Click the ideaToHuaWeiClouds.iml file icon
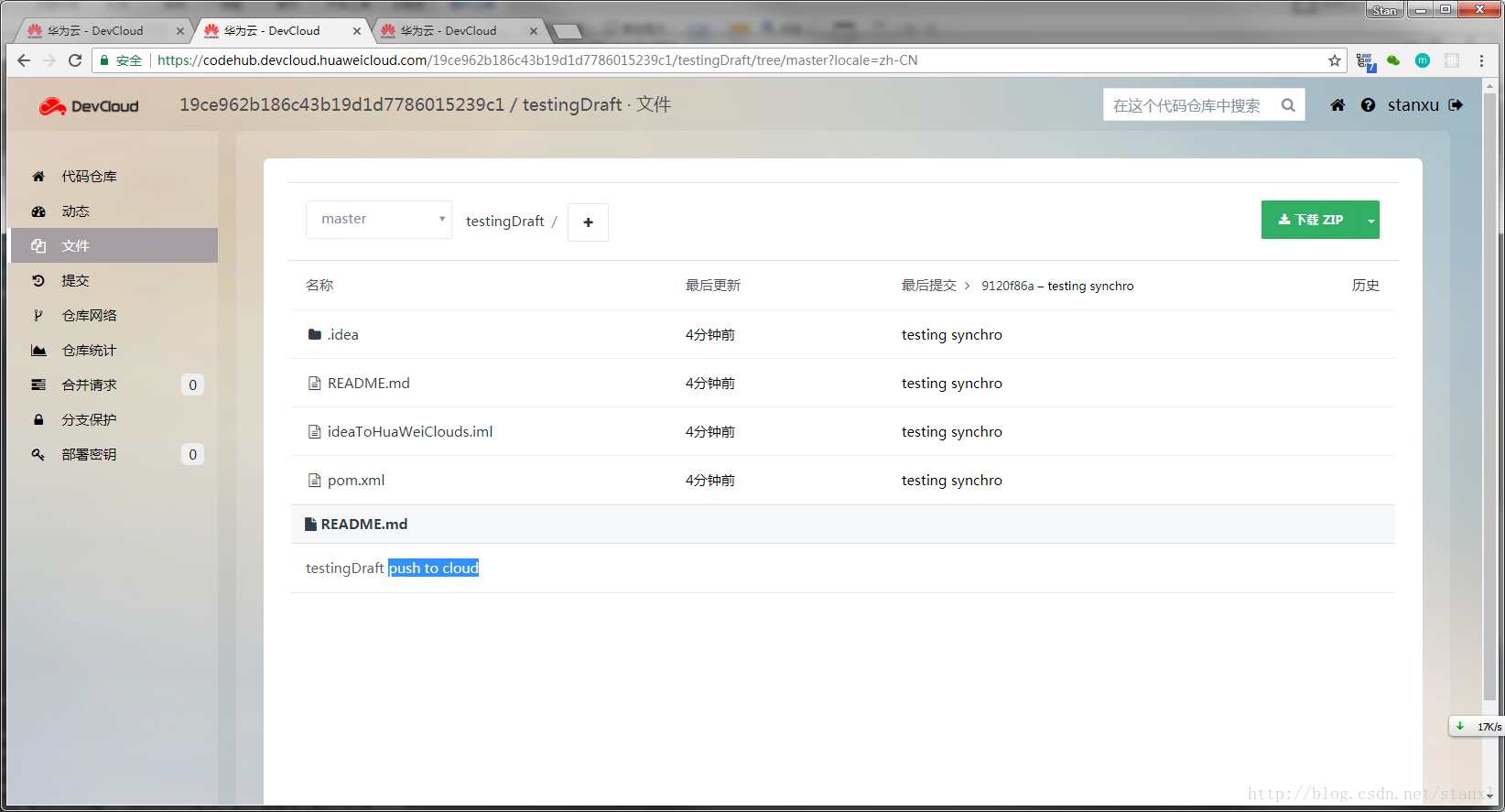 point(315,432)
